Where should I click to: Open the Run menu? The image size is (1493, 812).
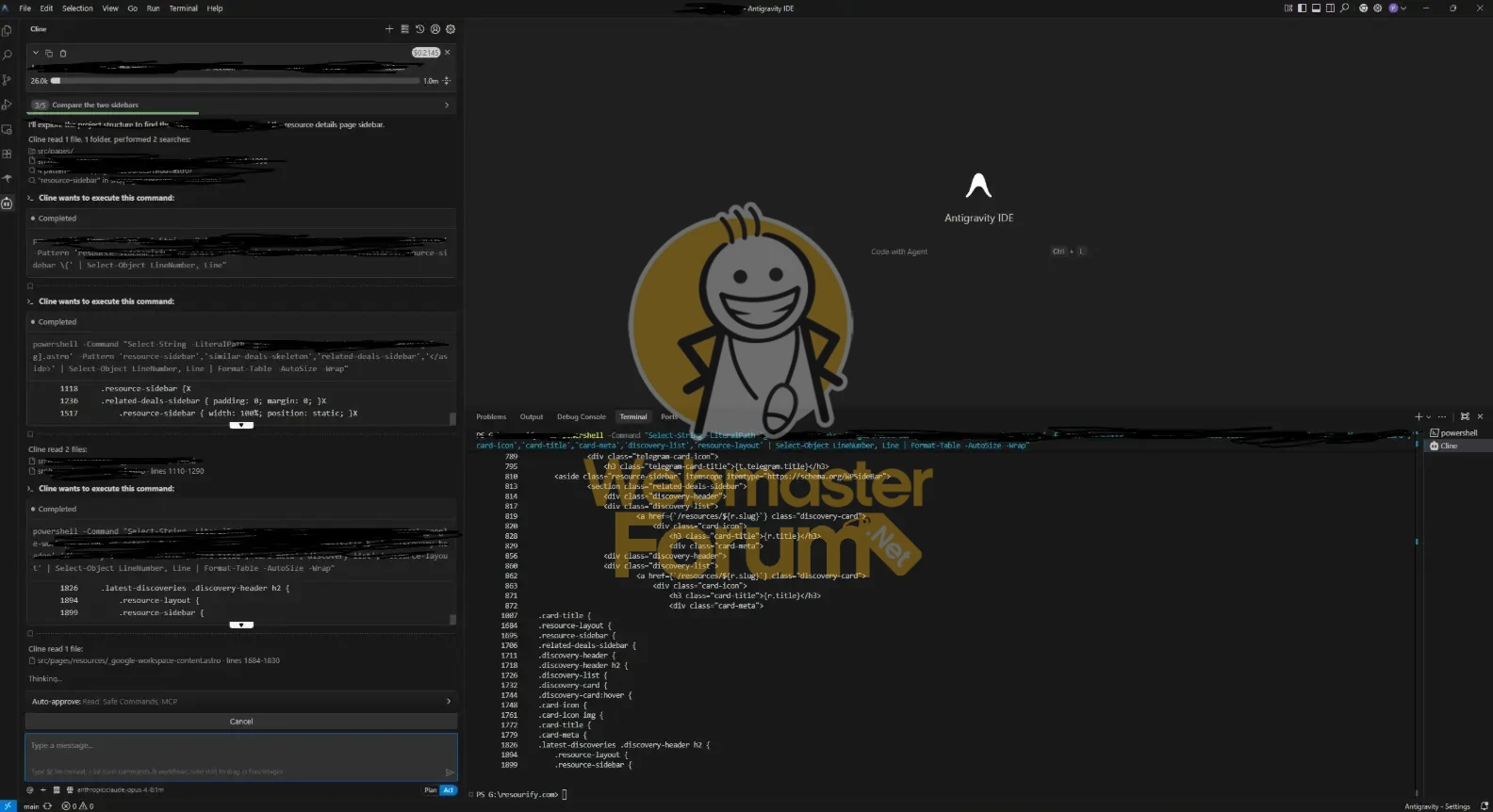point(153,8)
